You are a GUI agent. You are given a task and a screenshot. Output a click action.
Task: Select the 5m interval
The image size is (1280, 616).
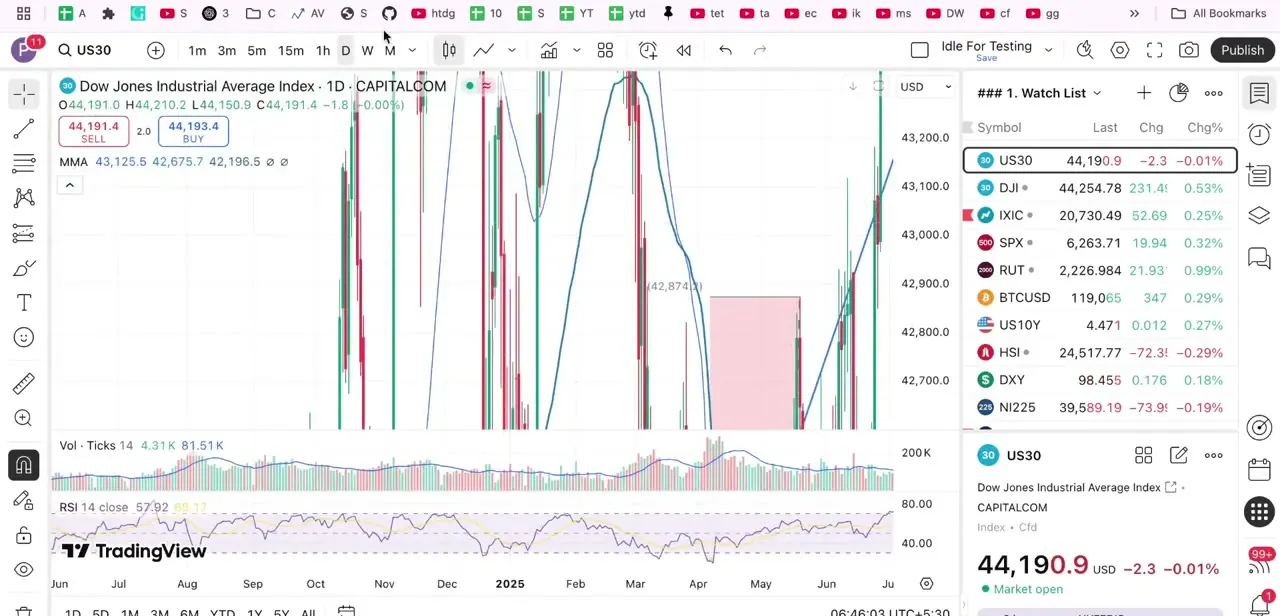(257, 51)
